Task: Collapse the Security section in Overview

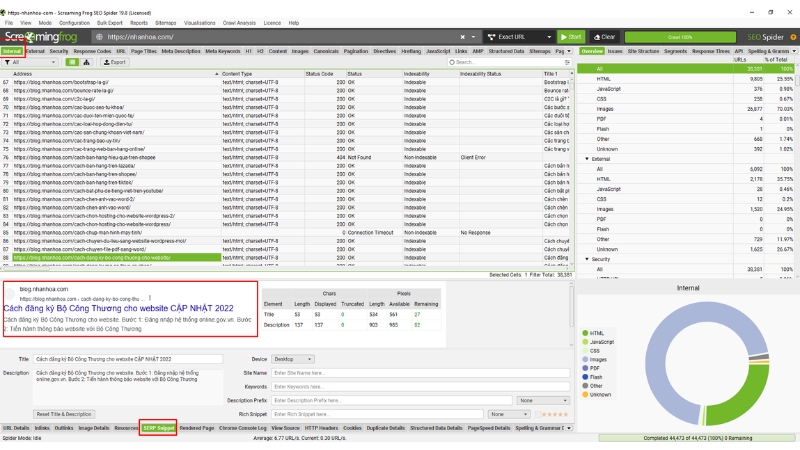Action: click(x=587, y=259)
